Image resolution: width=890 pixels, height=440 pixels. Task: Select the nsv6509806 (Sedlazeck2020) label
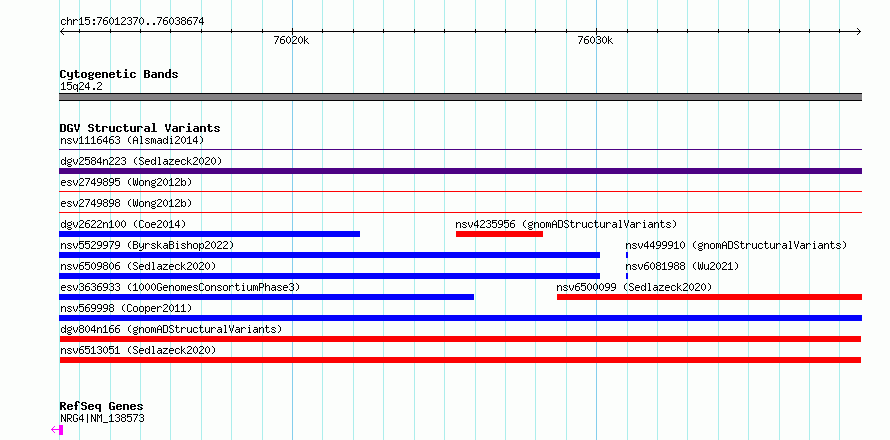coord(138,266)
